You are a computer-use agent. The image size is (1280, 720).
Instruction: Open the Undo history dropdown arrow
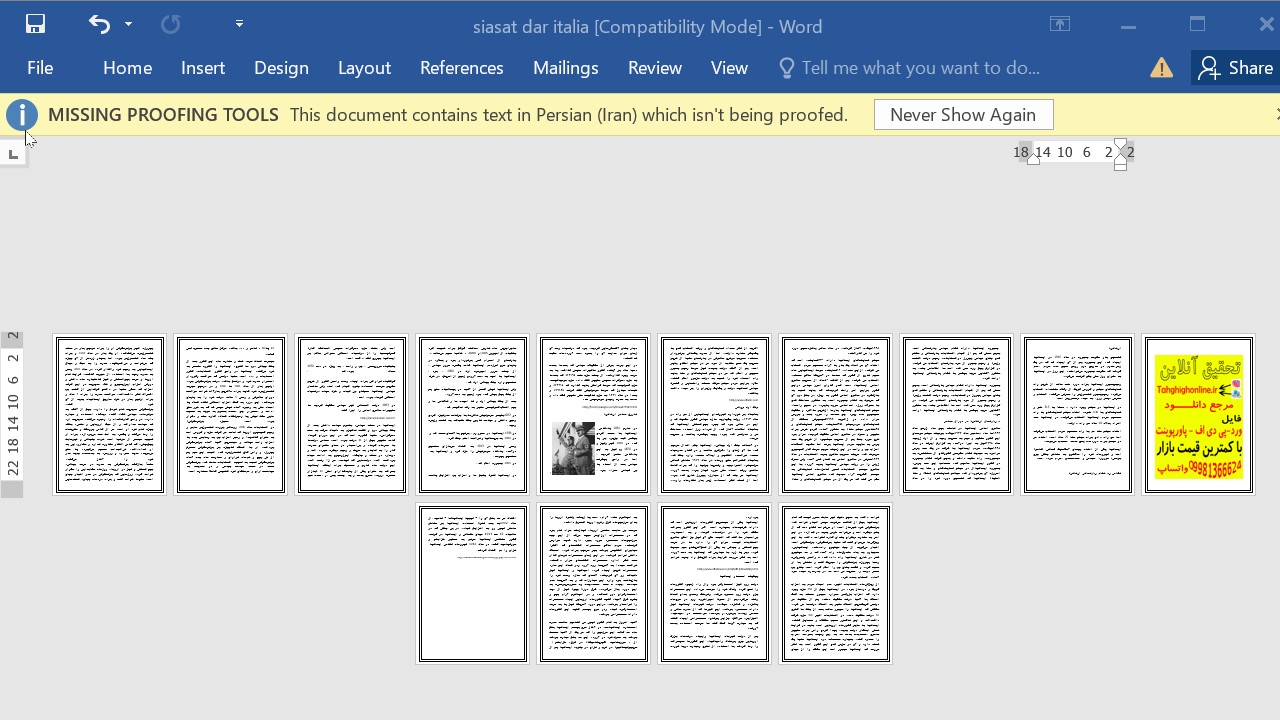(128, 24)
